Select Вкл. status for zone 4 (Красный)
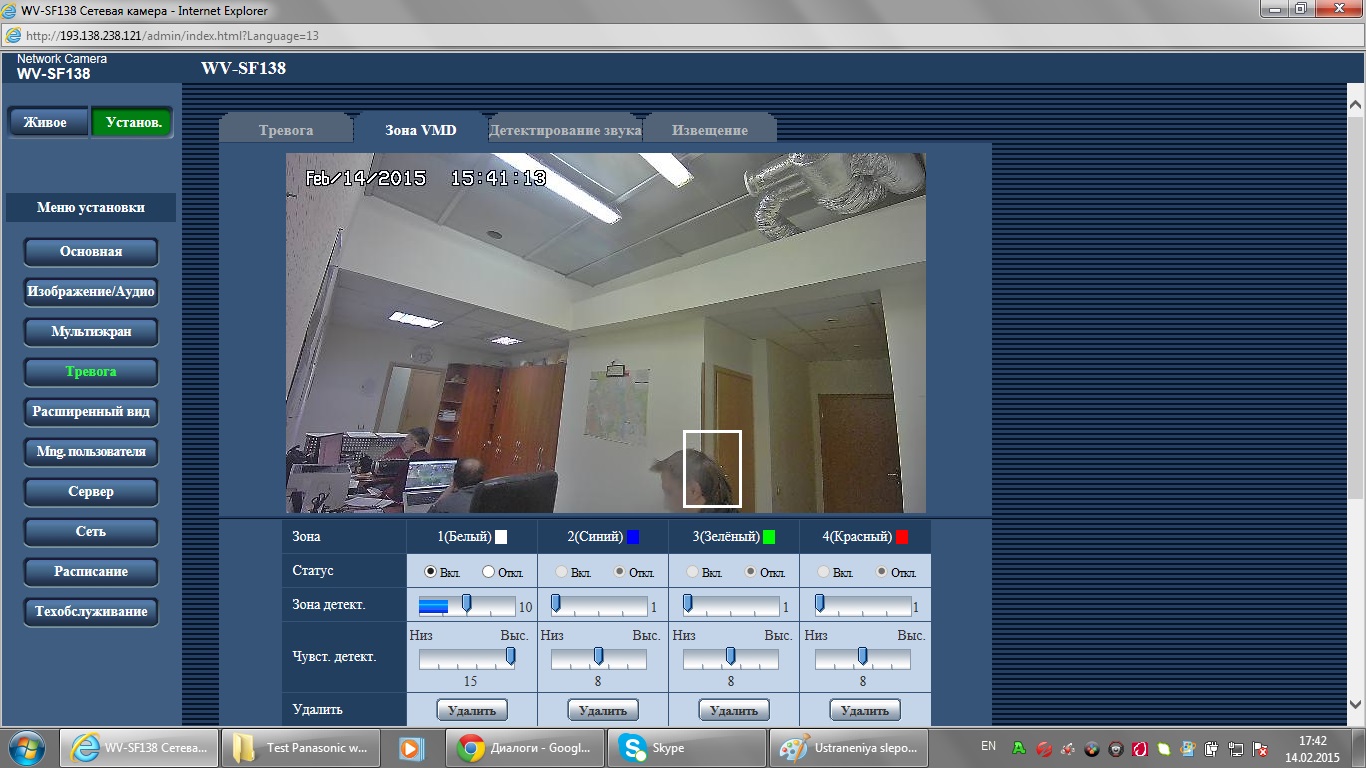The width and height of the screenshot is (1366, 768). click(x=824, y=572)
